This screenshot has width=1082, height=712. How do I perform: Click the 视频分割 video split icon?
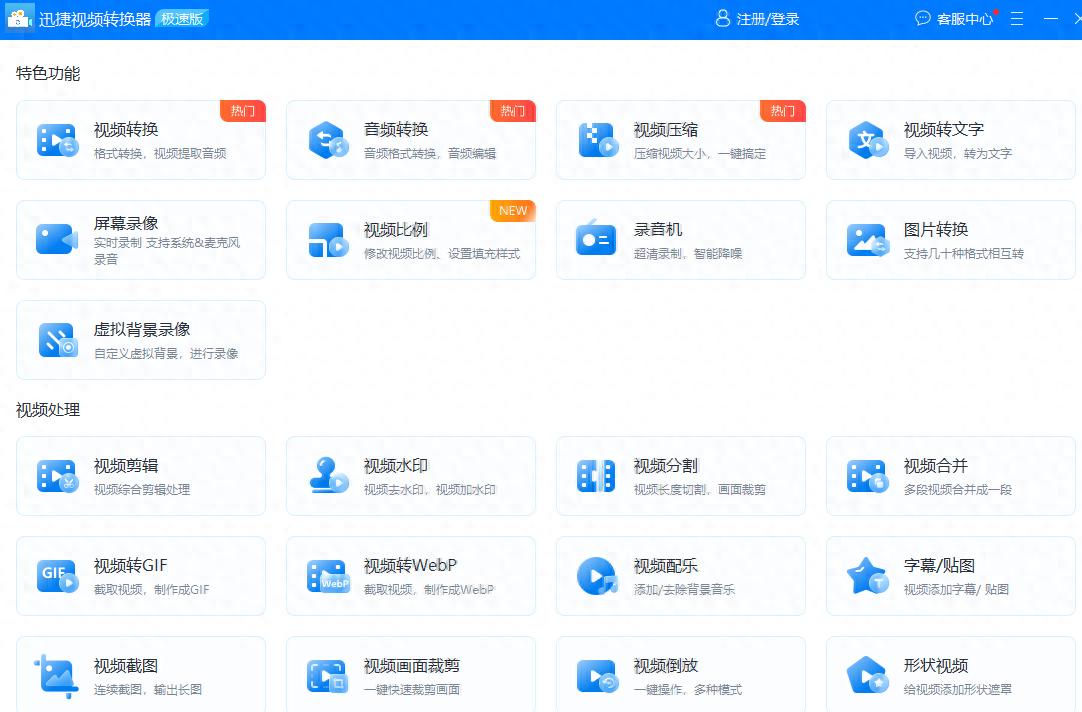tap(597, 476)
